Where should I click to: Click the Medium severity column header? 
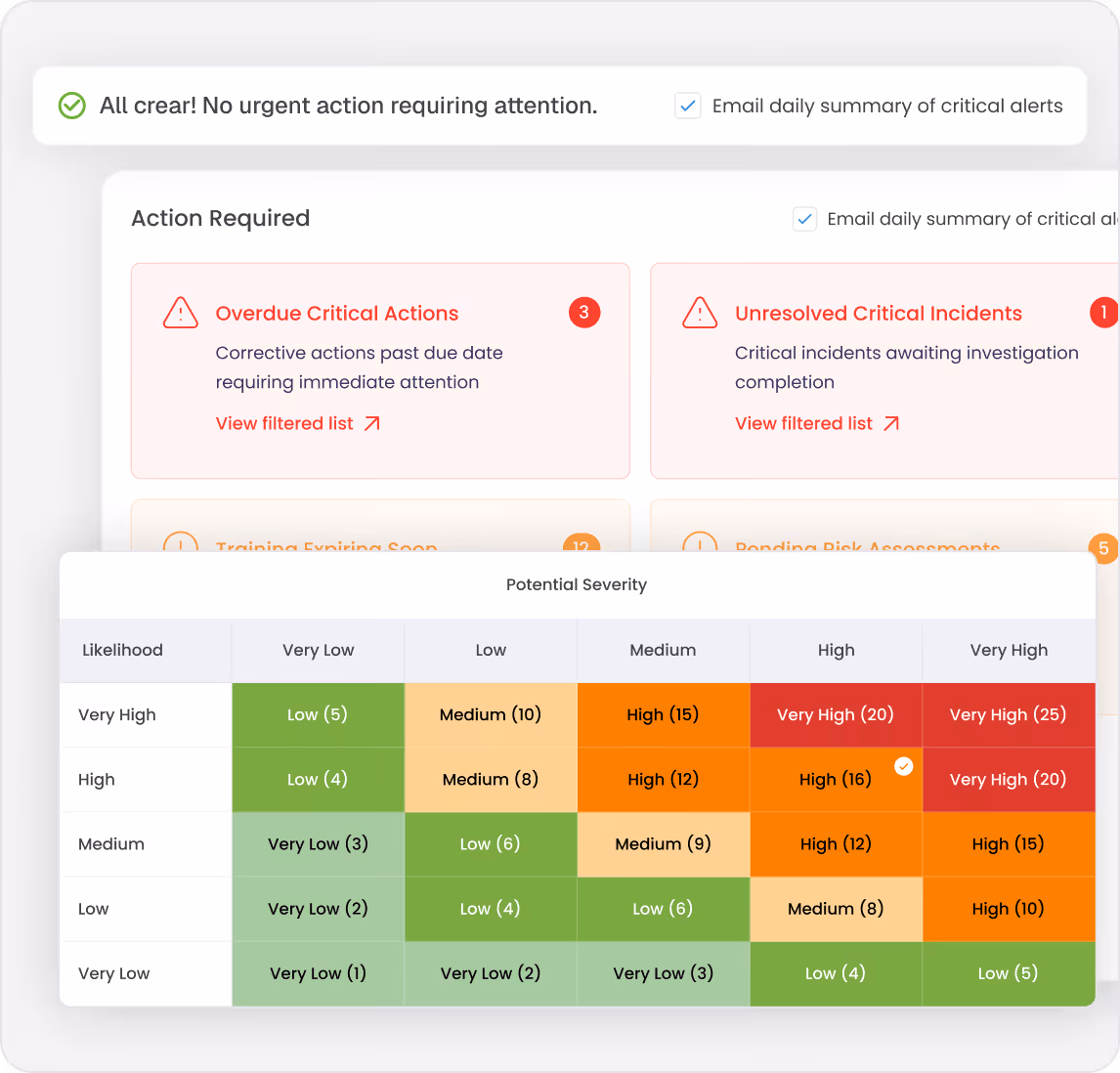pos(663,650)
